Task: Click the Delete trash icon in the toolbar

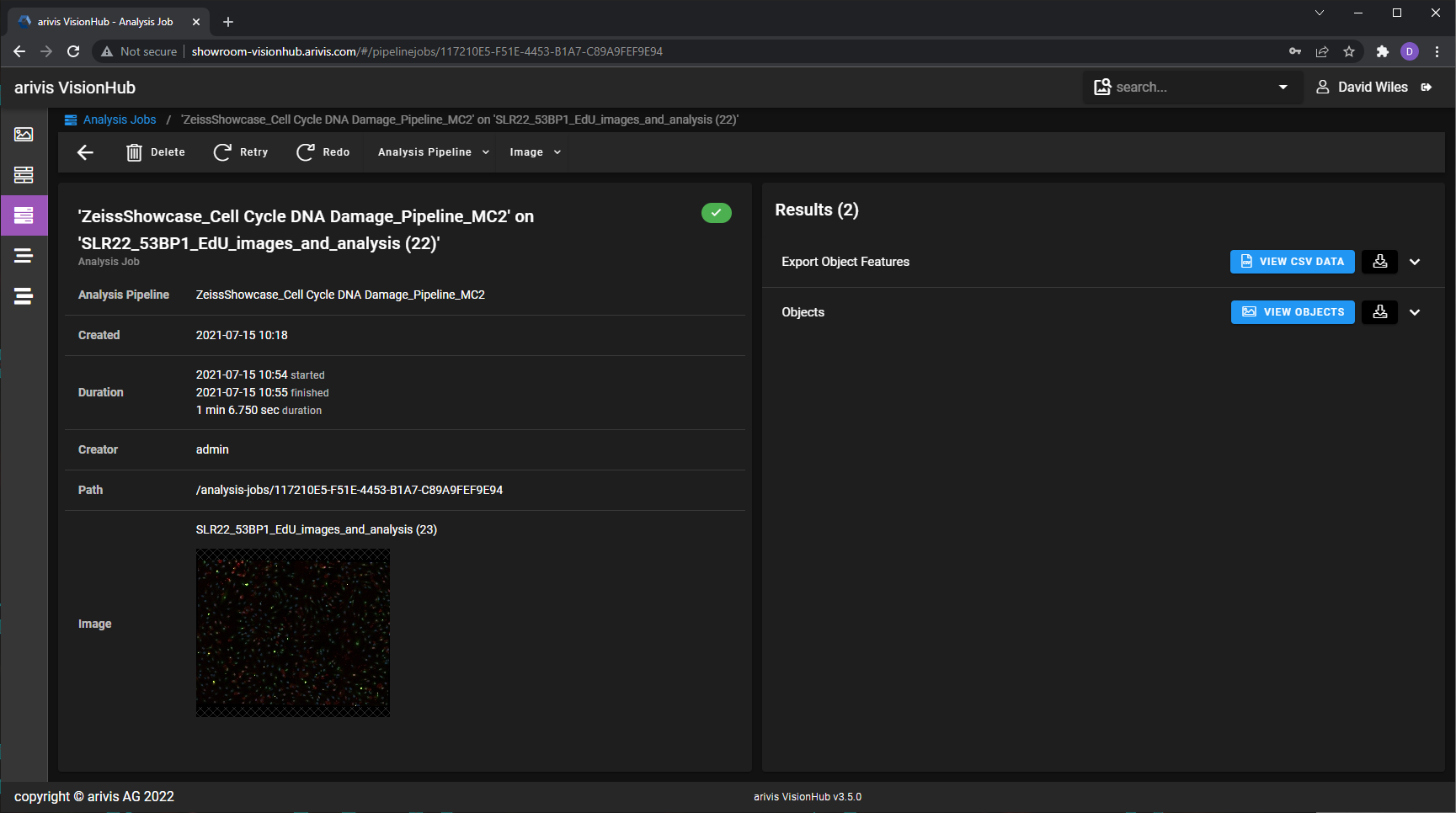Action: tap(136, 152)
